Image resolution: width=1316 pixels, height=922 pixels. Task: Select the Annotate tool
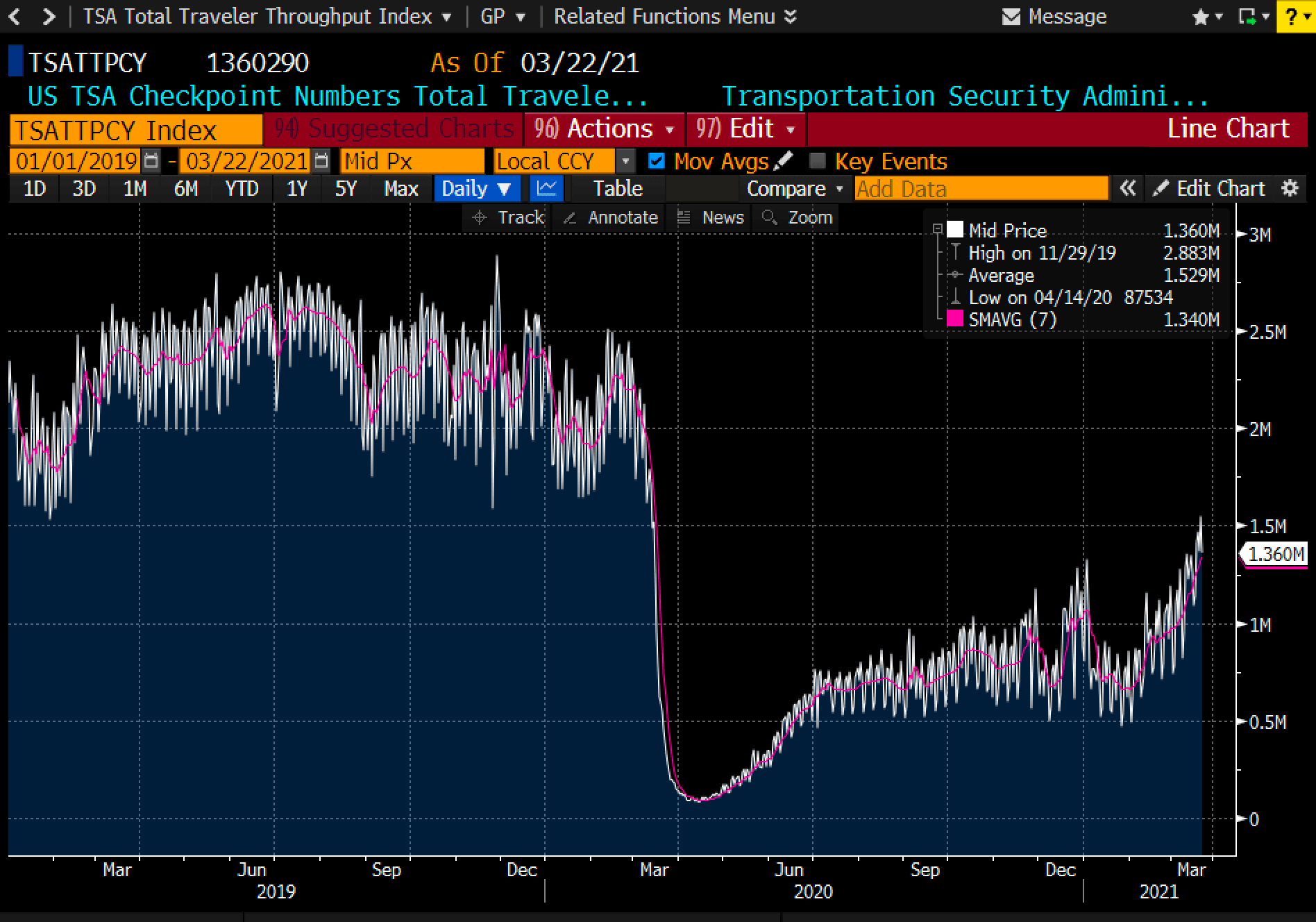point(609,217)
